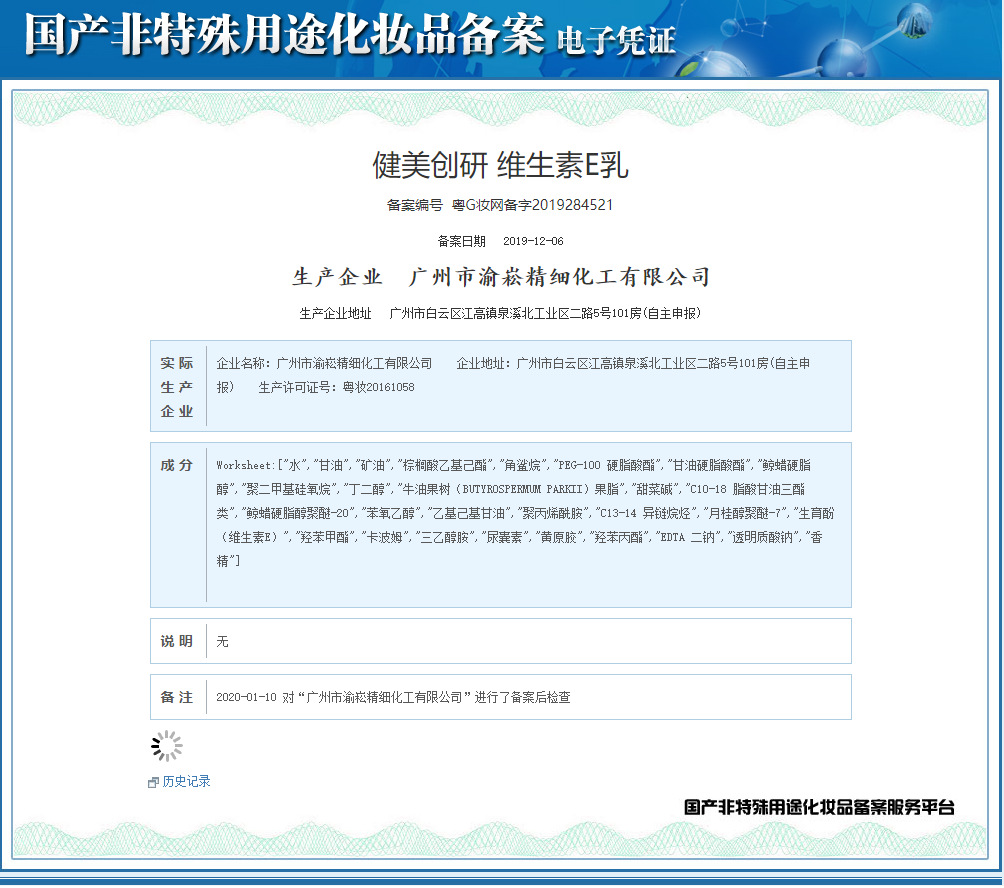Click the 备案日期 label
1004x888 pixels.
462,241
